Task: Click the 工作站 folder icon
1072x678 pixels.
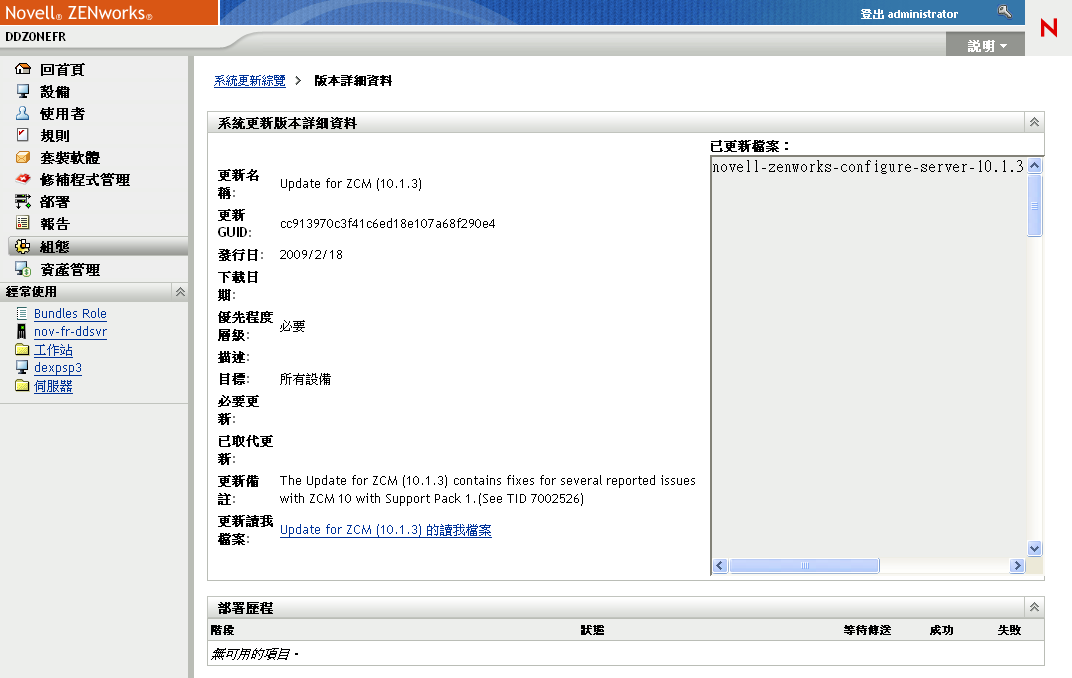Action: (22, 349)
